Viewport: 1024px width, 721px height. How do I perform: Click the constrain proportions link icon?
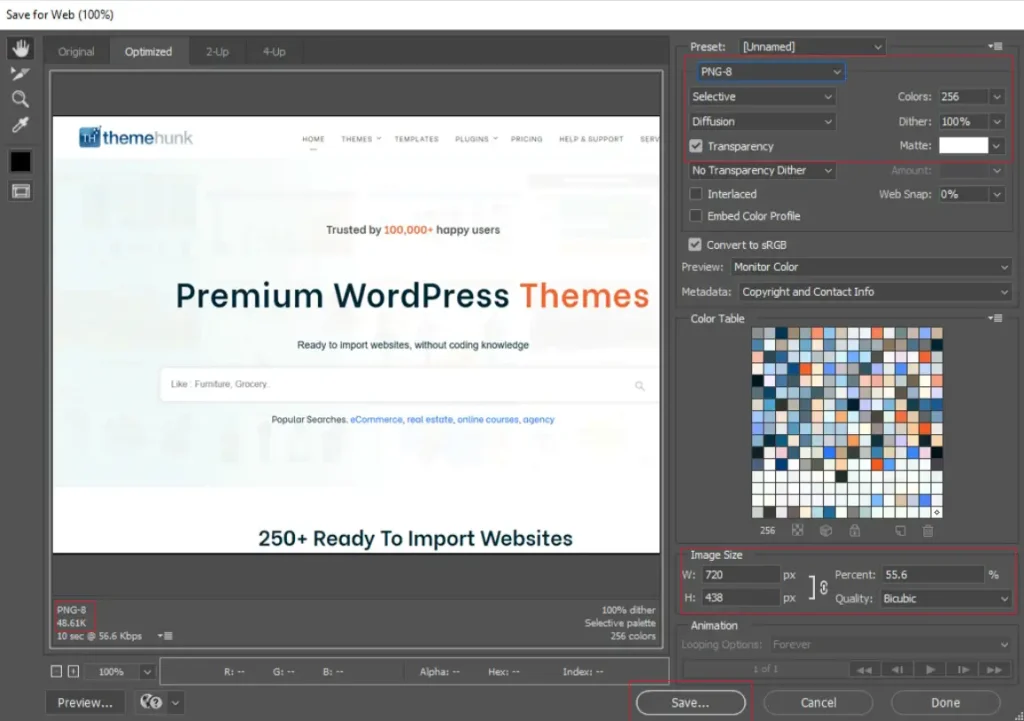823,587
